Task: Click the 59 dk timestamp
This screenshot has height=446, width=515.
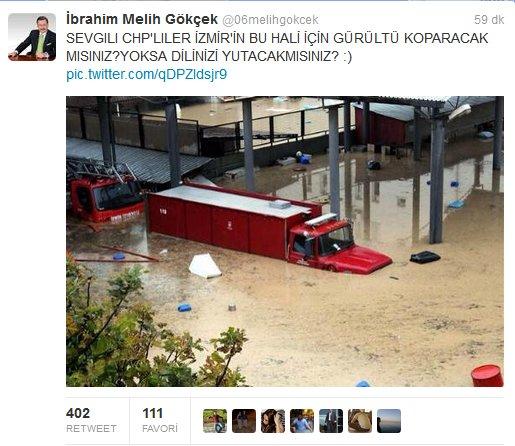Action: (489, 20)
